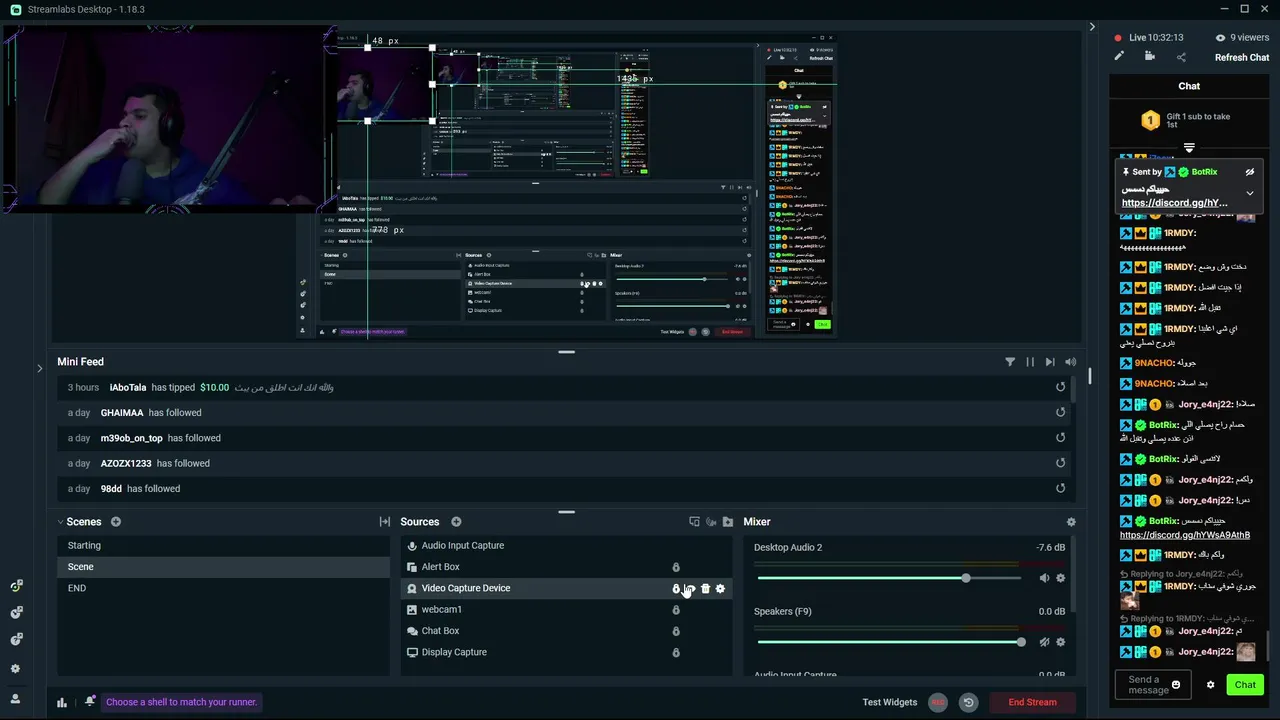The height and width of the screenshot is (720, 1280).
Task: Expand the gift sub leaderboard handle
Action: click(1189, 148)
